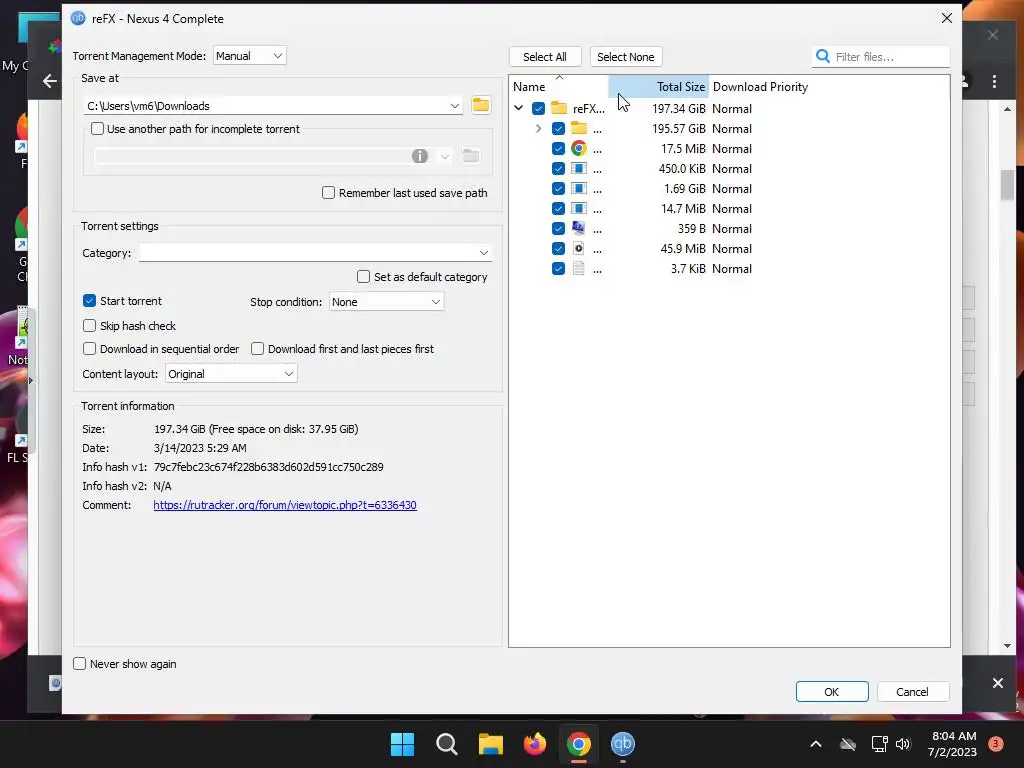This screenshot has width=1024, height=768.
Task: Click the folder icon in 195.57 GiB row
Action: tap(579, 128)
